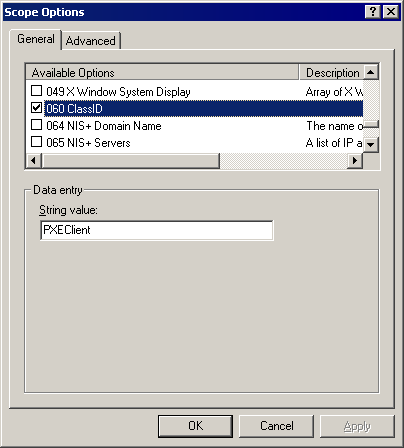This screenshot has width=404, height=448.
Task: Click the options list scroll down arrow
Action: (x=371, y=145)
